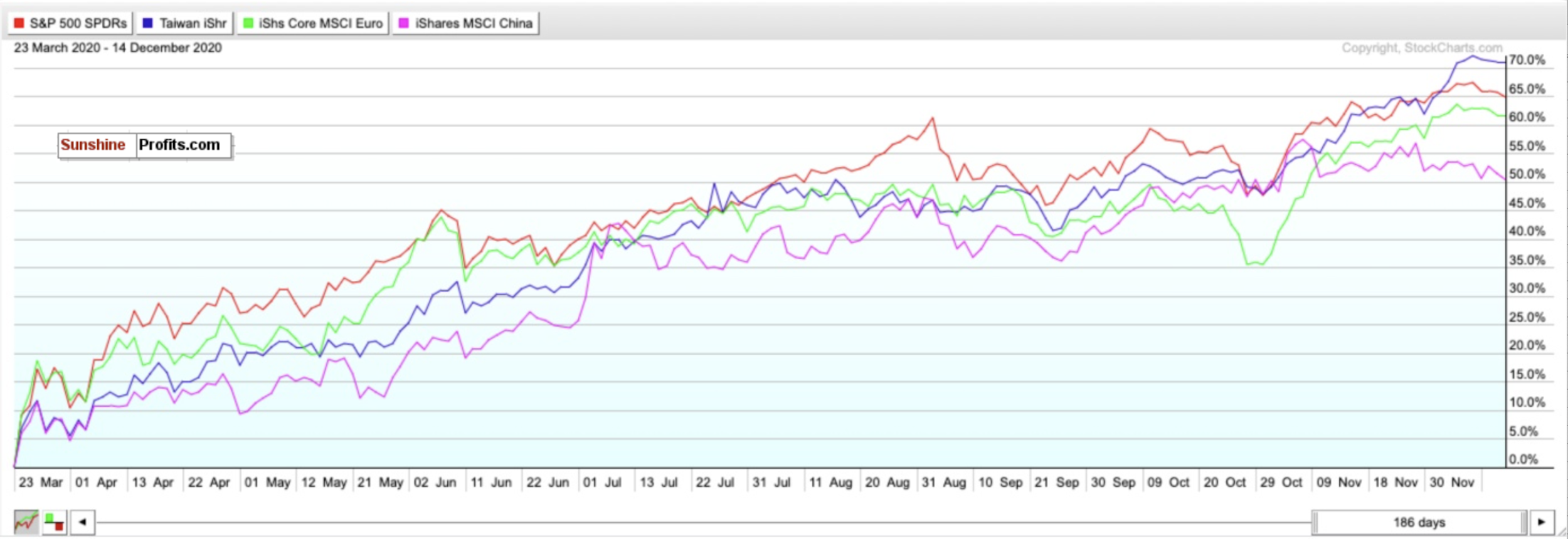
Task: Click the 20 Aug date label
Action: (887, 483)
